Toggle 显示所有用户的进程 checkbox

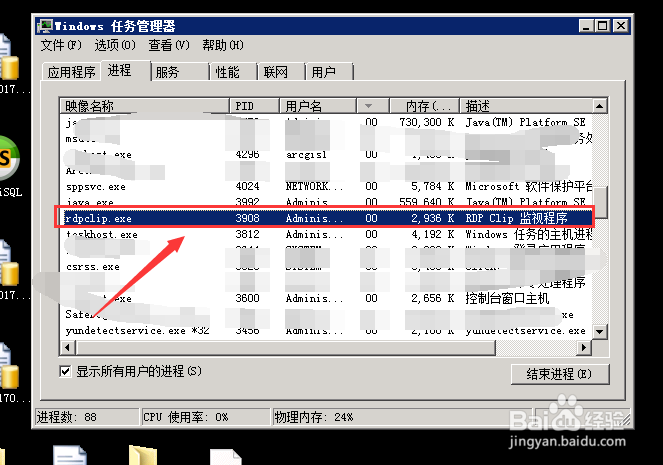65,372
